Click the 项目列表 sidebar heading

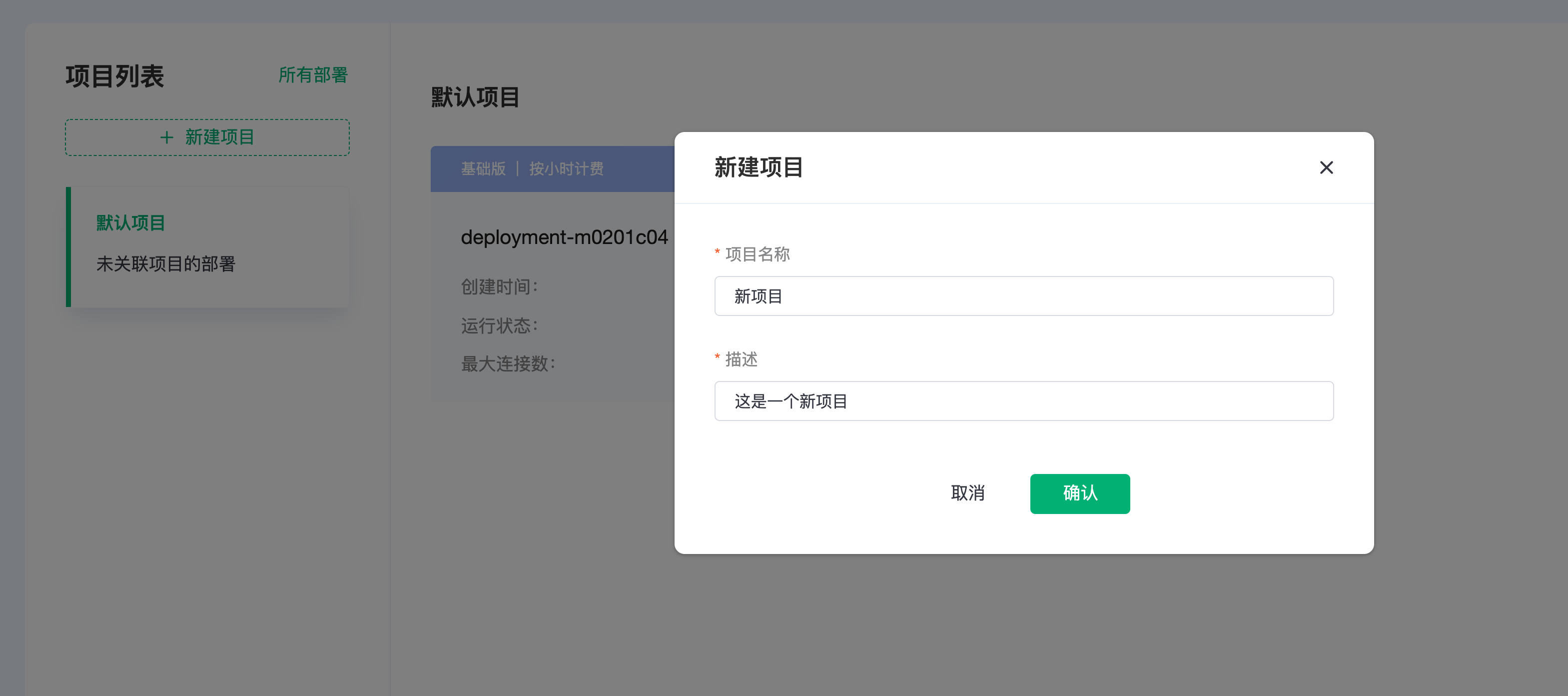115,76
